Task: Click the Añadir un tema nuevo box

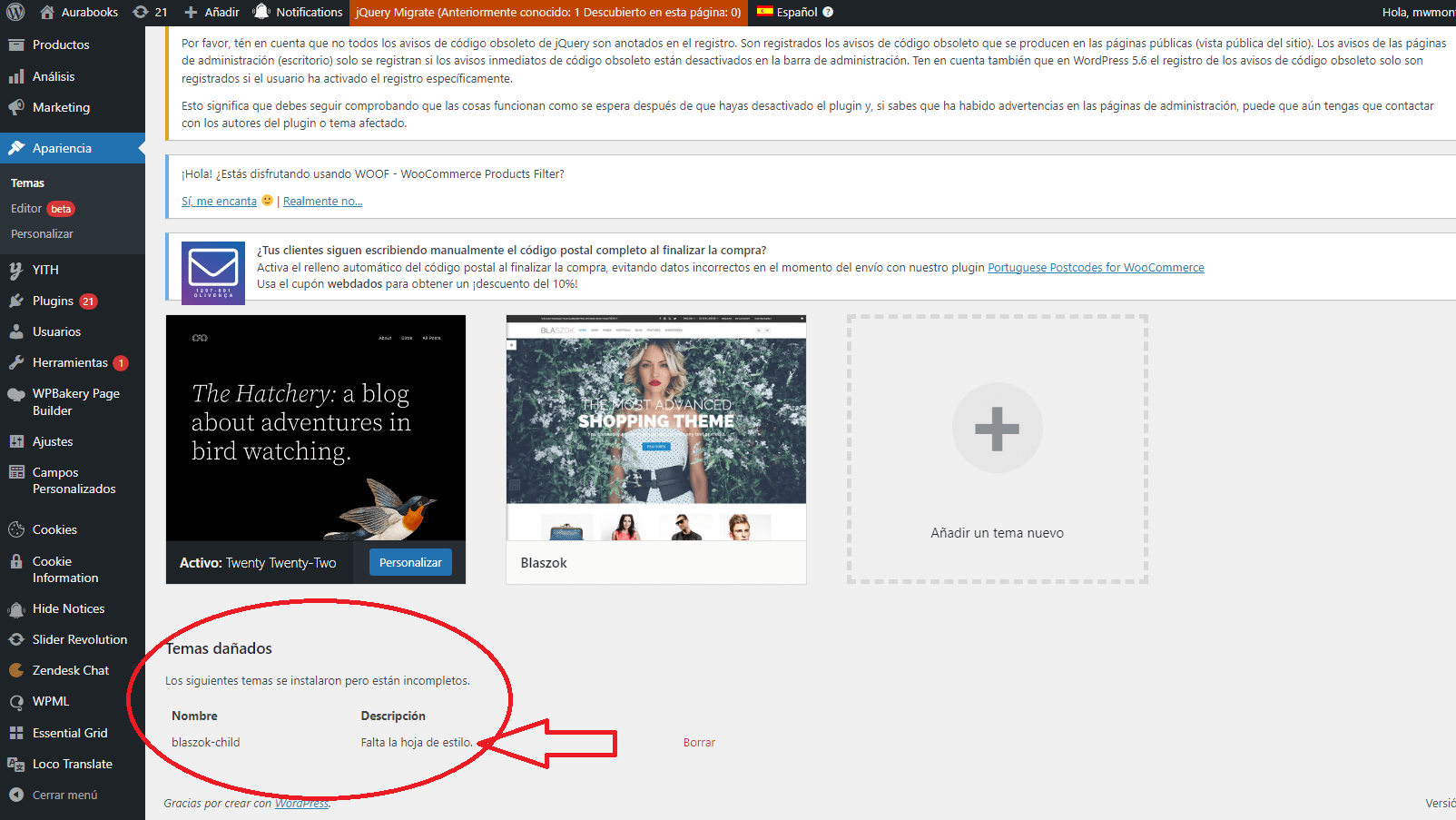Action: pyautogui.click(x=998, y=450)
